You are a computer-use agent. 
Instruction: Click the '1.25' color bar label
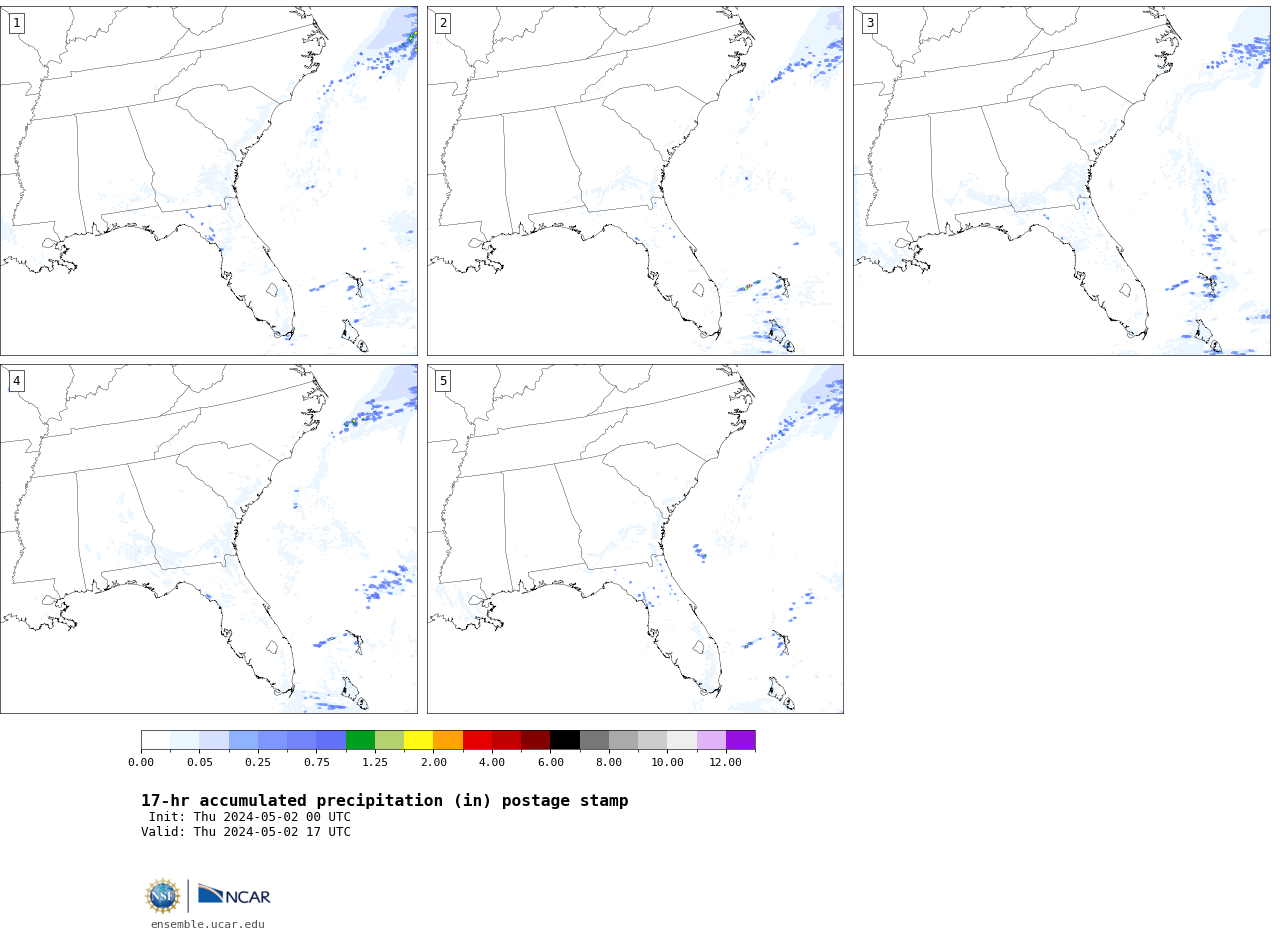point(375,763)
